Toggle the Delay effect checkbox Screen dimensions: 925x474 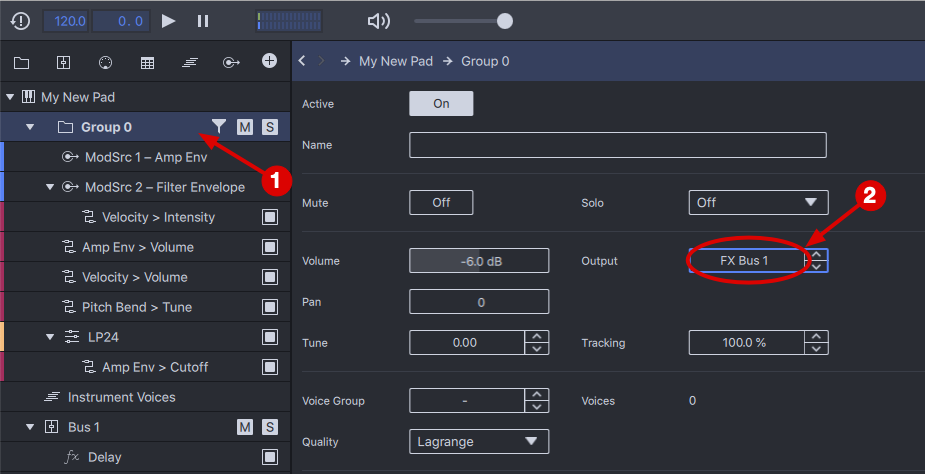[270, 457]
